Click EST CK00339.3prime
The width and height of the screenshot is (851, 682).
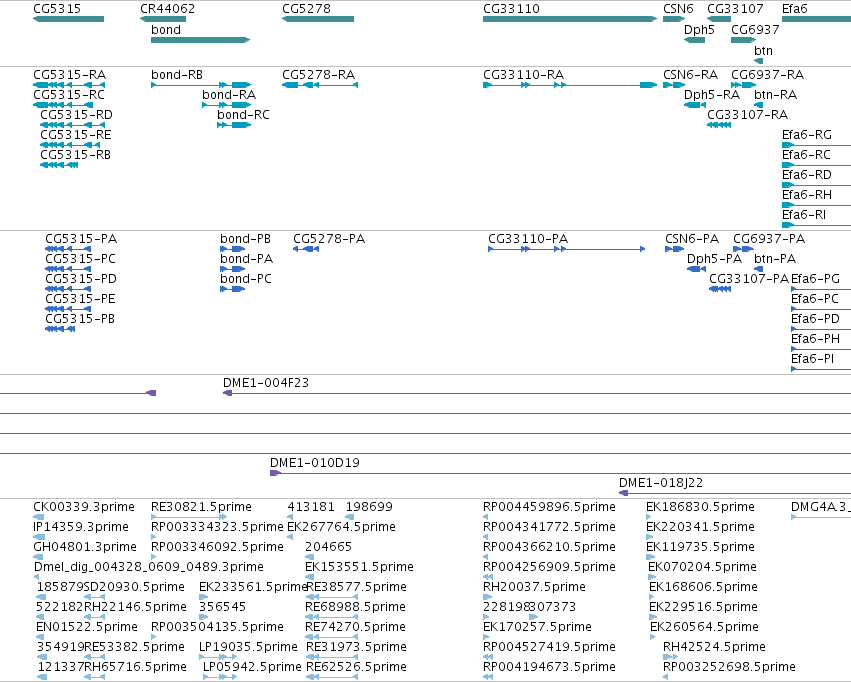84,507
